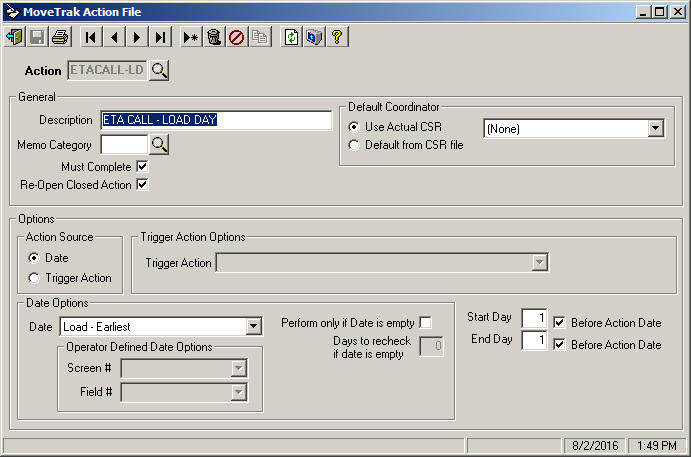Click the green refresh icon
Image resolution: width=691 pixels, height=457 pixels.
tap(291, 37)
